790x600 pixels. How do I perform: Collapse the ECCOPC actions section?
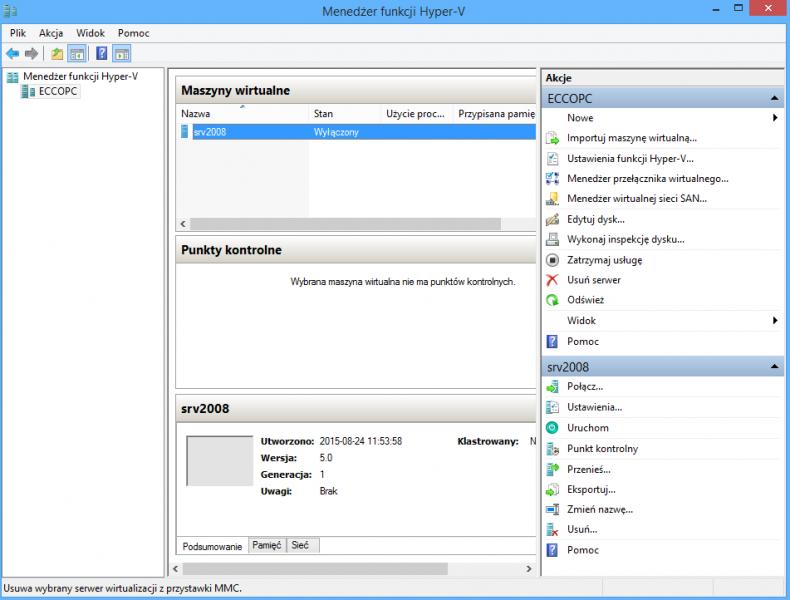775,99
